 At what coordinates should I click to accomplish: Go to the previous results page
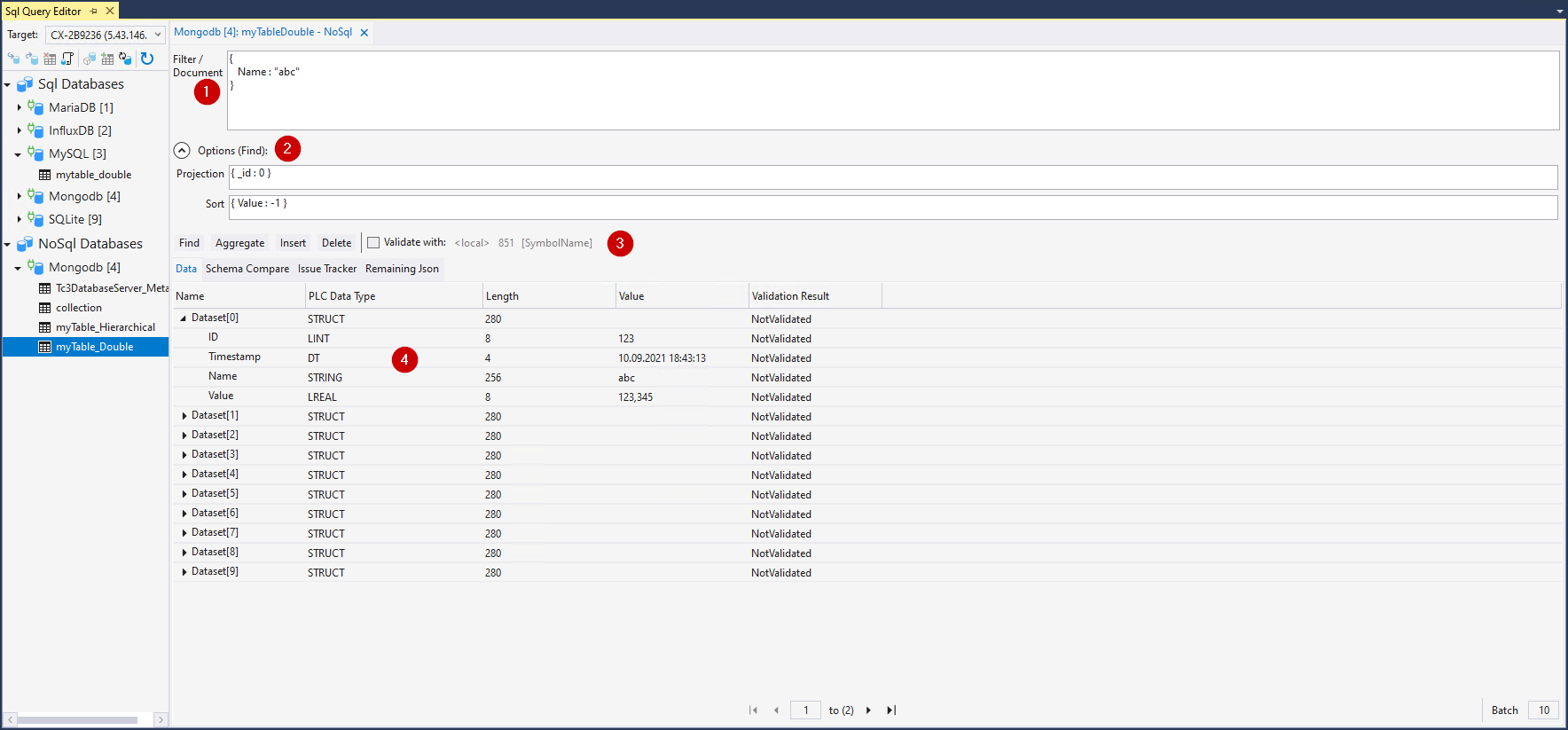click(x=776, y=710)
